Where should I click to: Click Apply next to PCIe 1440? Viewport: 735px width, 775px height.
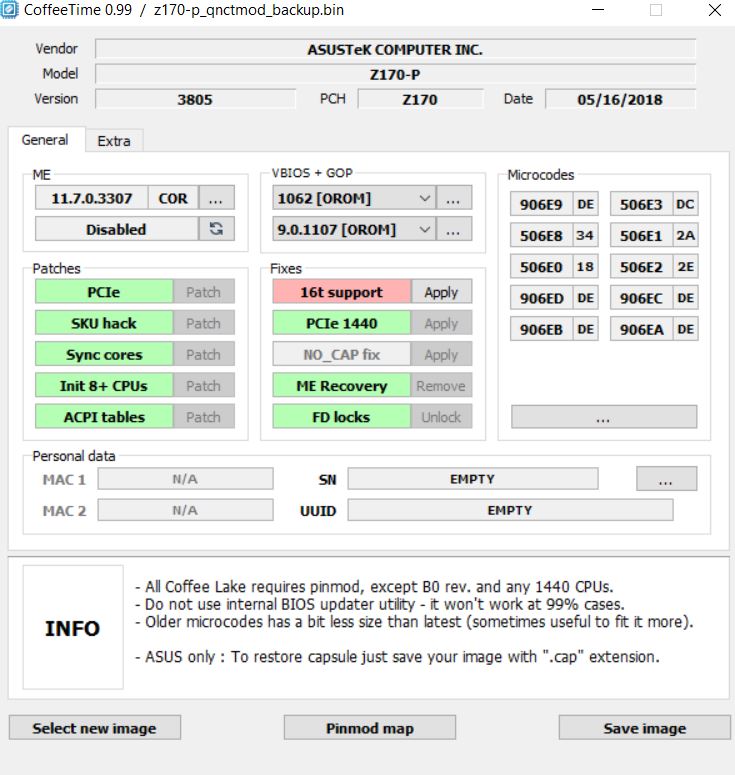(441, 323)
